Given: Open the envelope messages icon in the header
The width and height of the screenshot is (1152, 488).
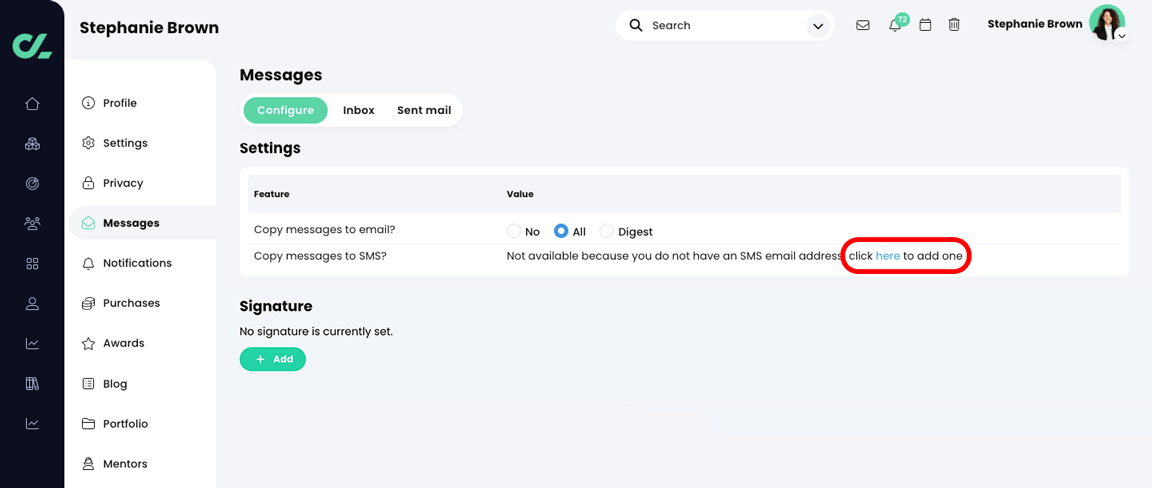Looking at the screenshot, I should [x=863, y=25].
